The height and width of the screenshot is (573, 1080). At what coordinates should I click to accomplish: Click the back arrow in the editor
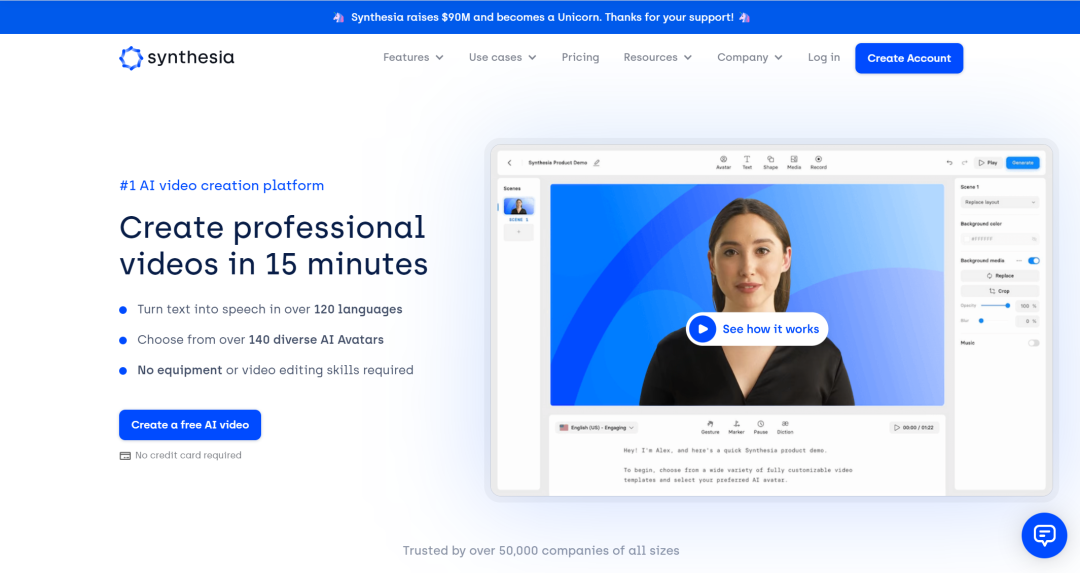(510, 163)
